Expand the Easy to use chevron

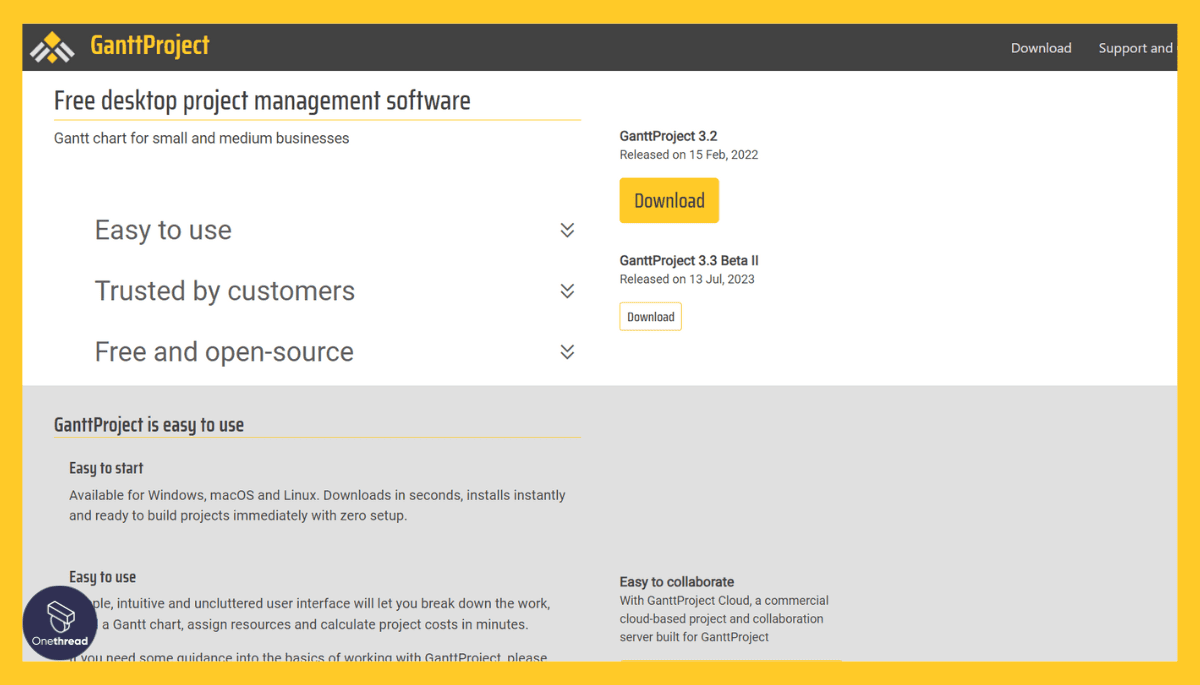[567, 230]
